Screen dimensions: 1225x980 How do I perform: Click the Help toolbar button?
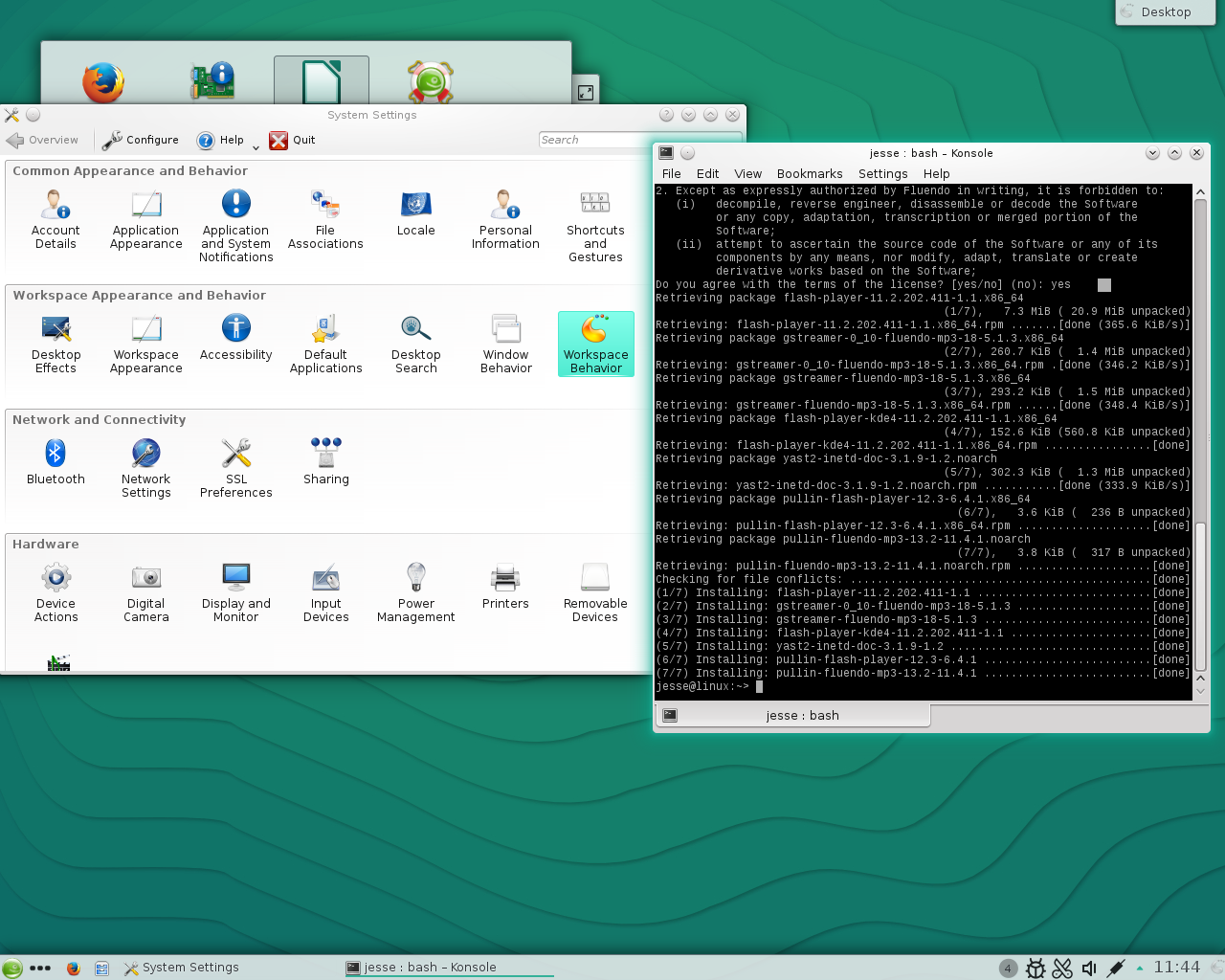[x=221, y=140]
